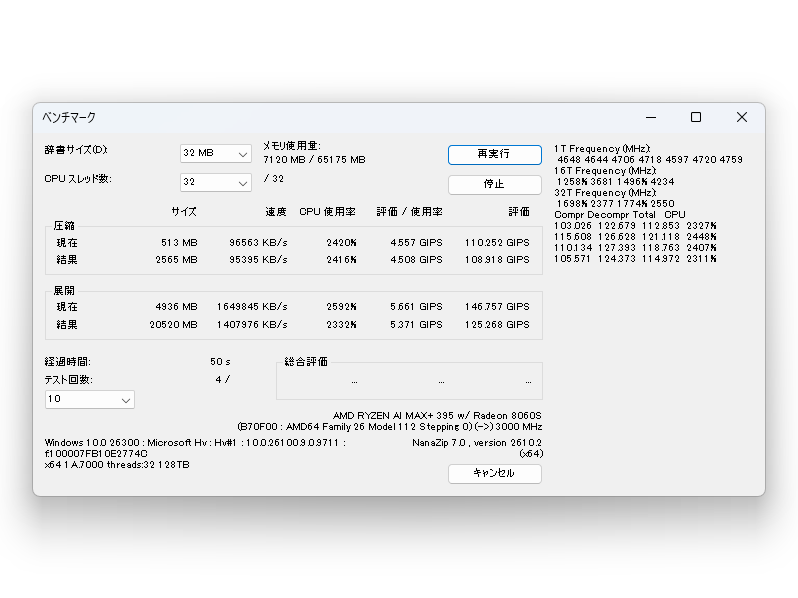Image resolution: width=798 pixels, height=598 pixels.
Task: Click the Compr Decompr Total CPU header
Action: (x=620, y=215)
